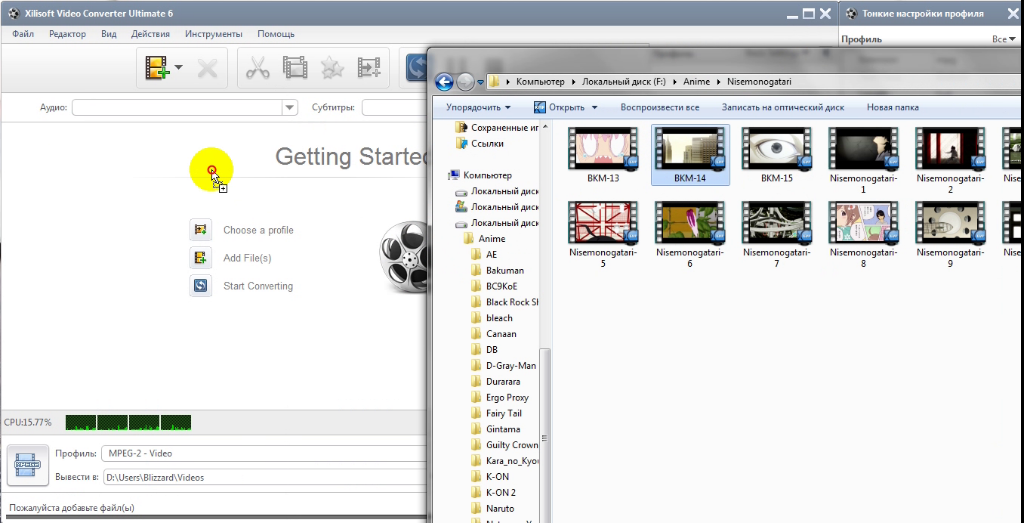Click the Start Converting step icon
The image size is (1024, 523).
pyautogui.click(x=200, y=286)
